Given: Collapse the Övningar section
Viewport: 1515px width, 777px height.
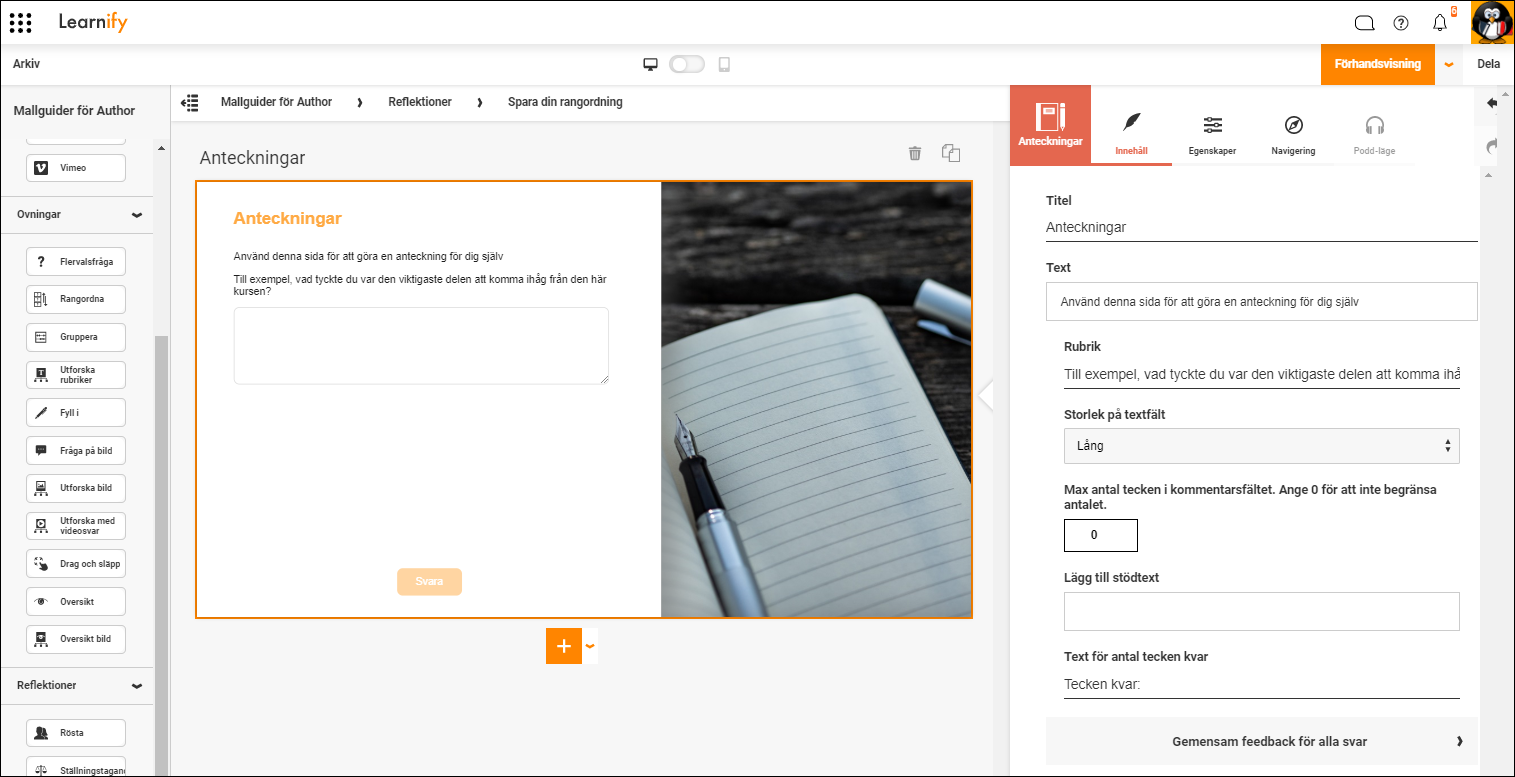Looking at the screenshot, I should pos(137,215).
